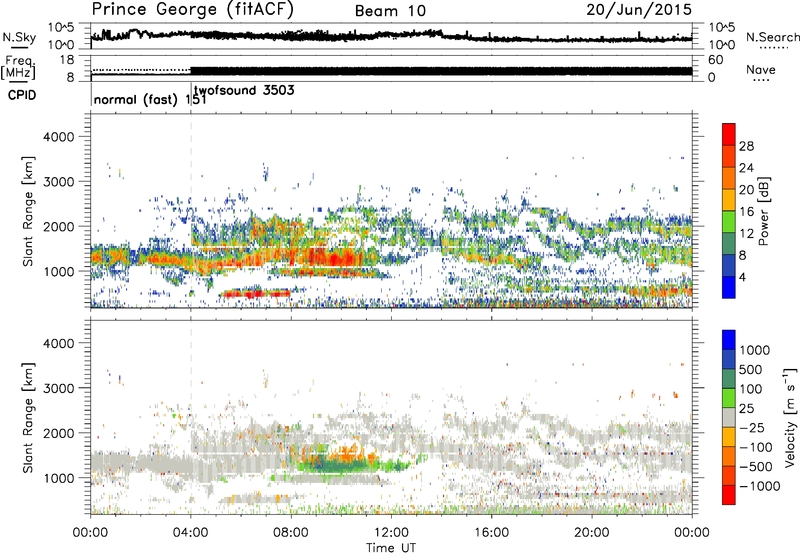
Task: Click the '1000' tick on velocity colorbar
Action: click(754, 350)
